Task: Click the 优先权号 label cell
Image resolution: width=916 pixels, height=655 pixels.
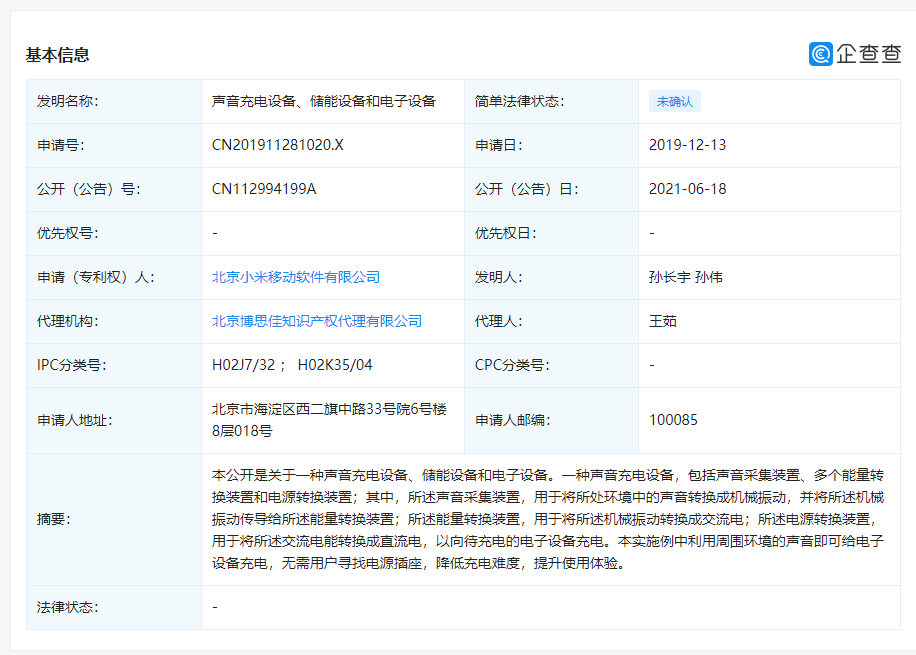Action: 114,233
